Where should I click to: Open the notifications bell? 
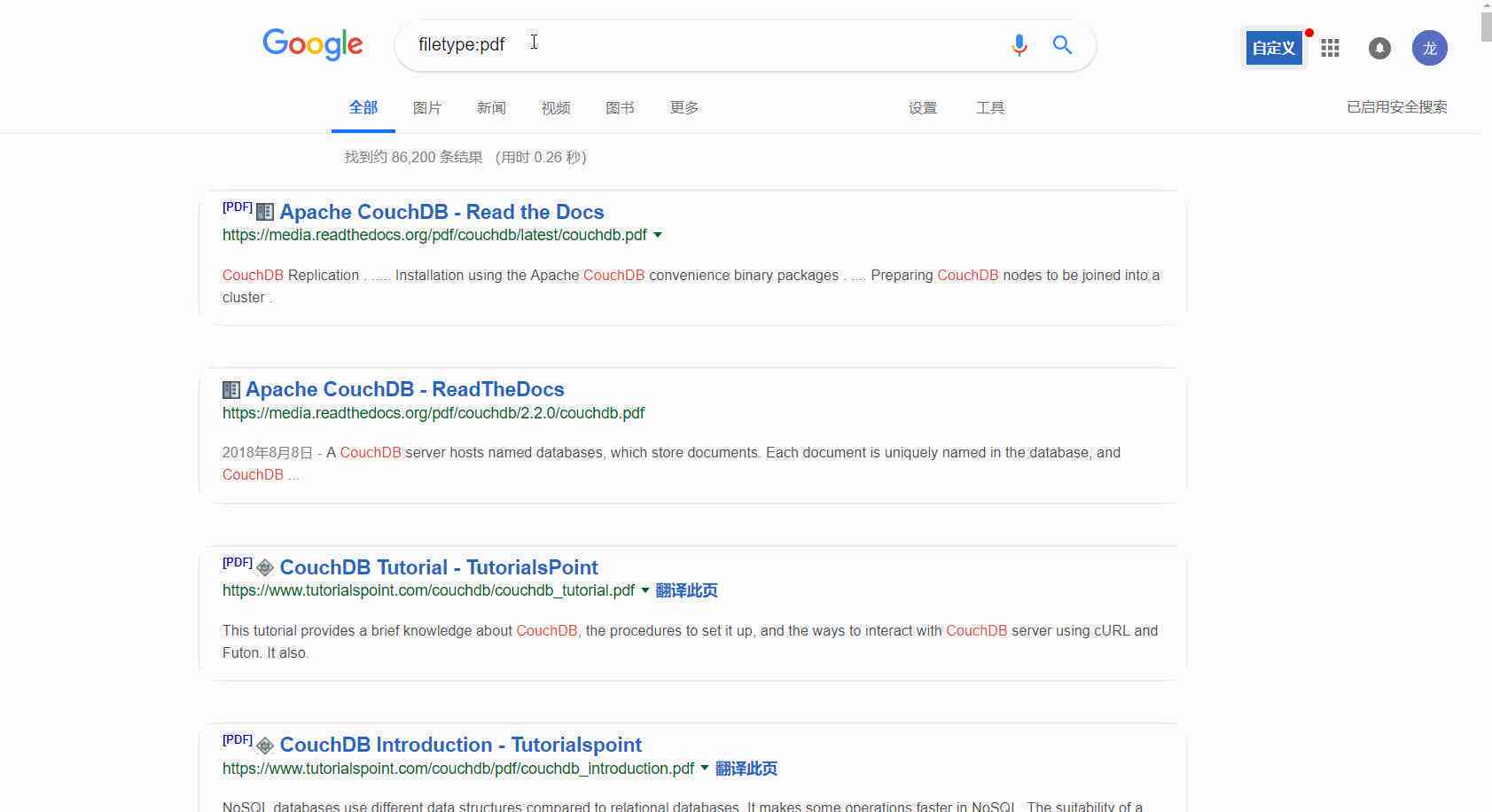coord(1379,48)
